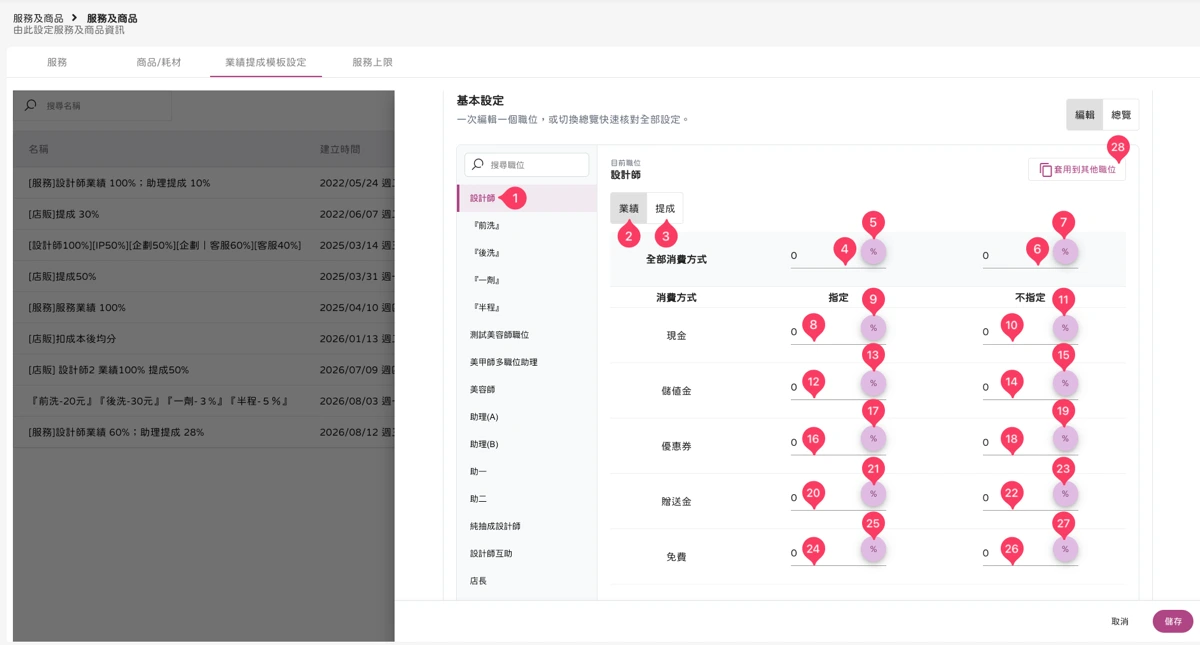Viewport: 1200px width, 645px height.
Task: Click the 免費 不指定 value field
Action: (x=1016, y=553)
